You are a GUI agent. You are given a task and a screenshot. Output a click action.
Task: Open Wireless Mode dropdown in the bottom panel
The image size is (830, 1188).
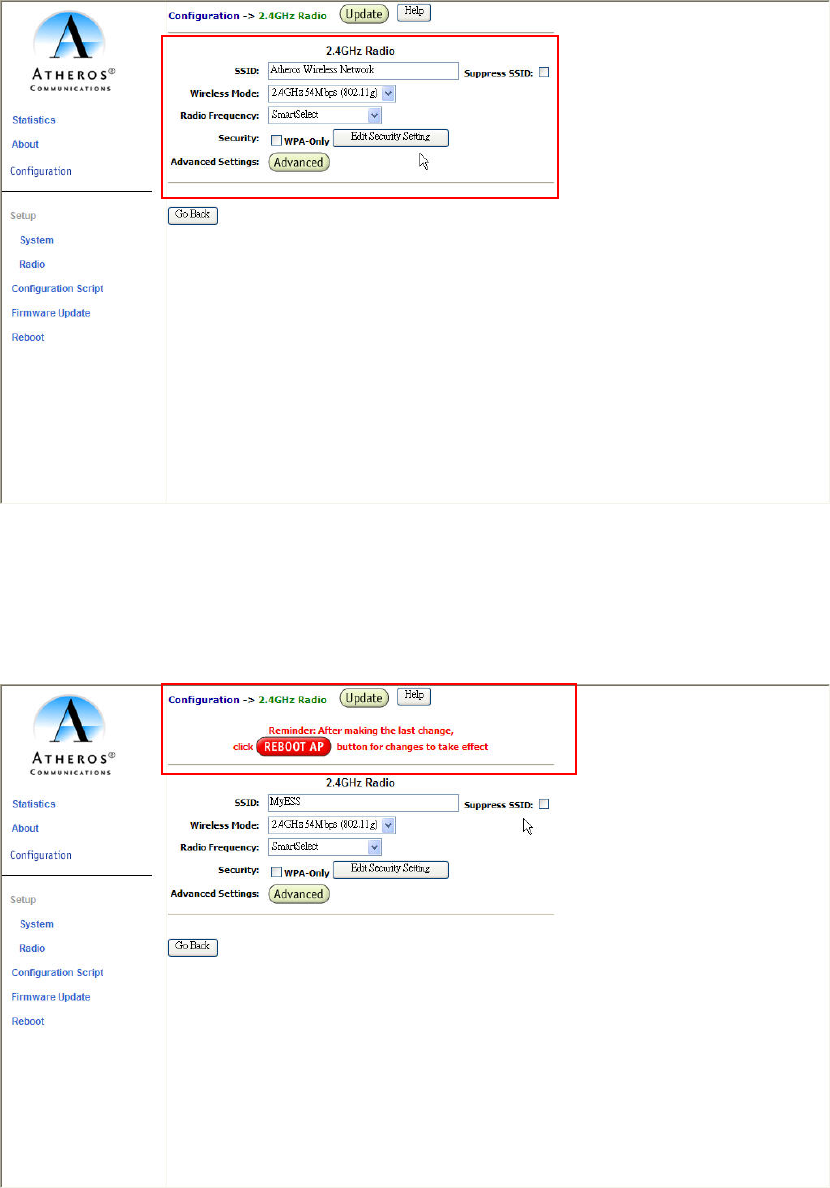[332, 825]
